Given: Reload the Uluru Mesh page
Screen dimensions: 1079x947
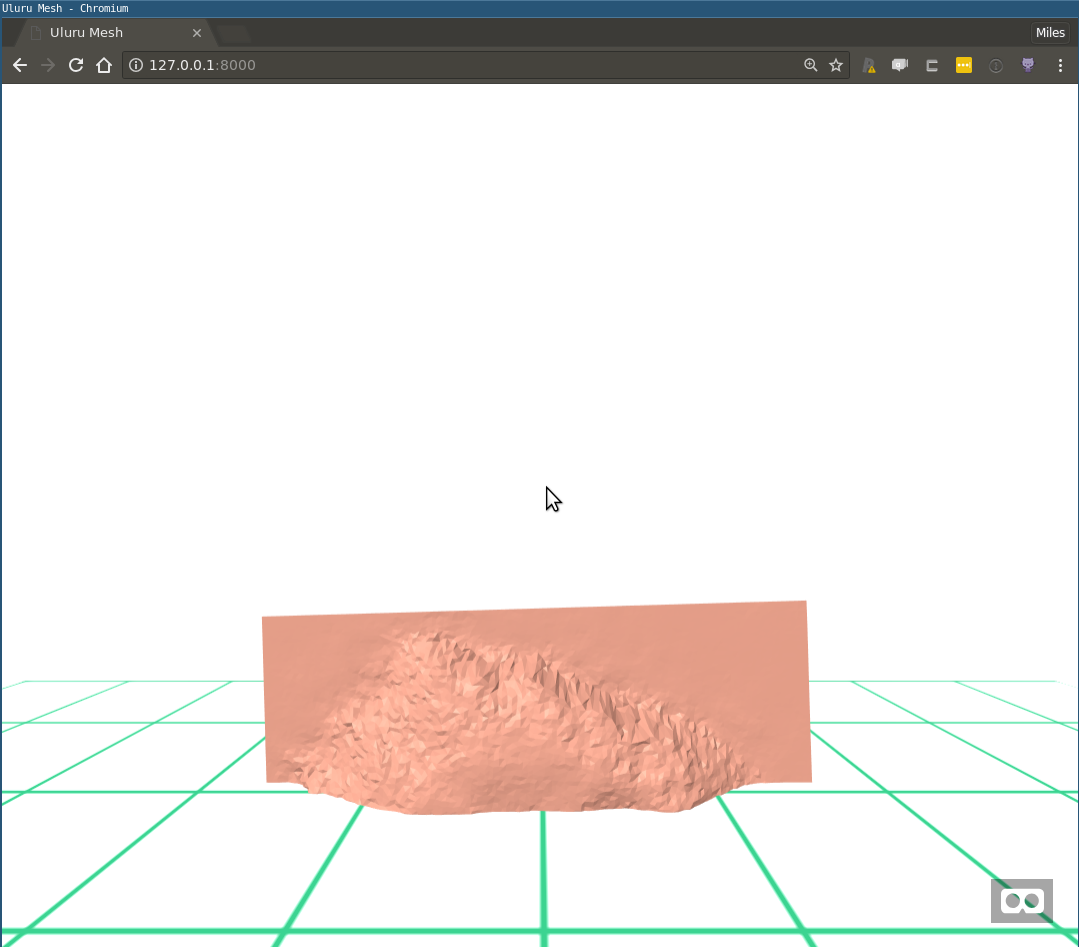Looking at the screenshot, I should tap(76, 65).
